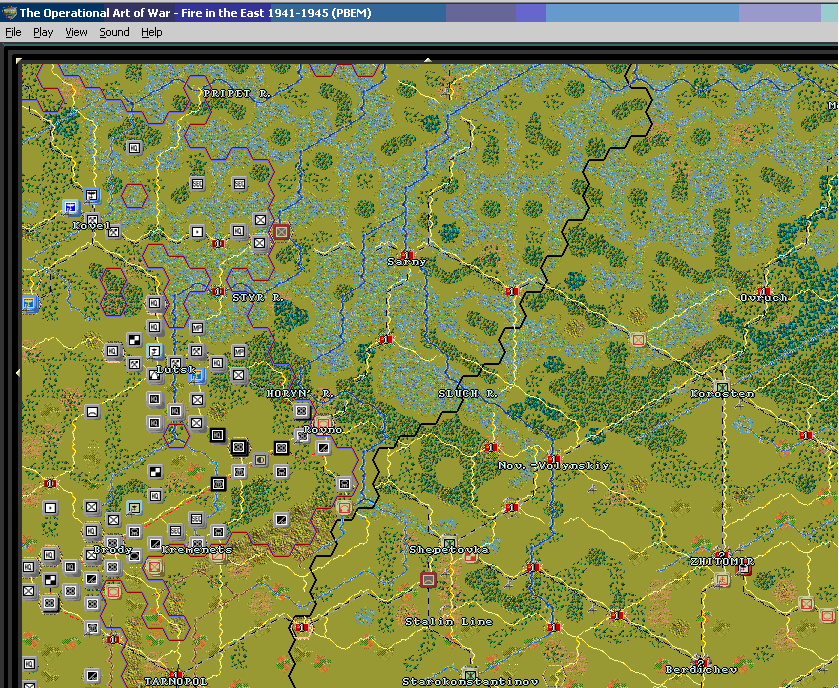Click the objective marker at Berdichev
The width and height of the screenshot is (839, 688).
coord(699,662)
